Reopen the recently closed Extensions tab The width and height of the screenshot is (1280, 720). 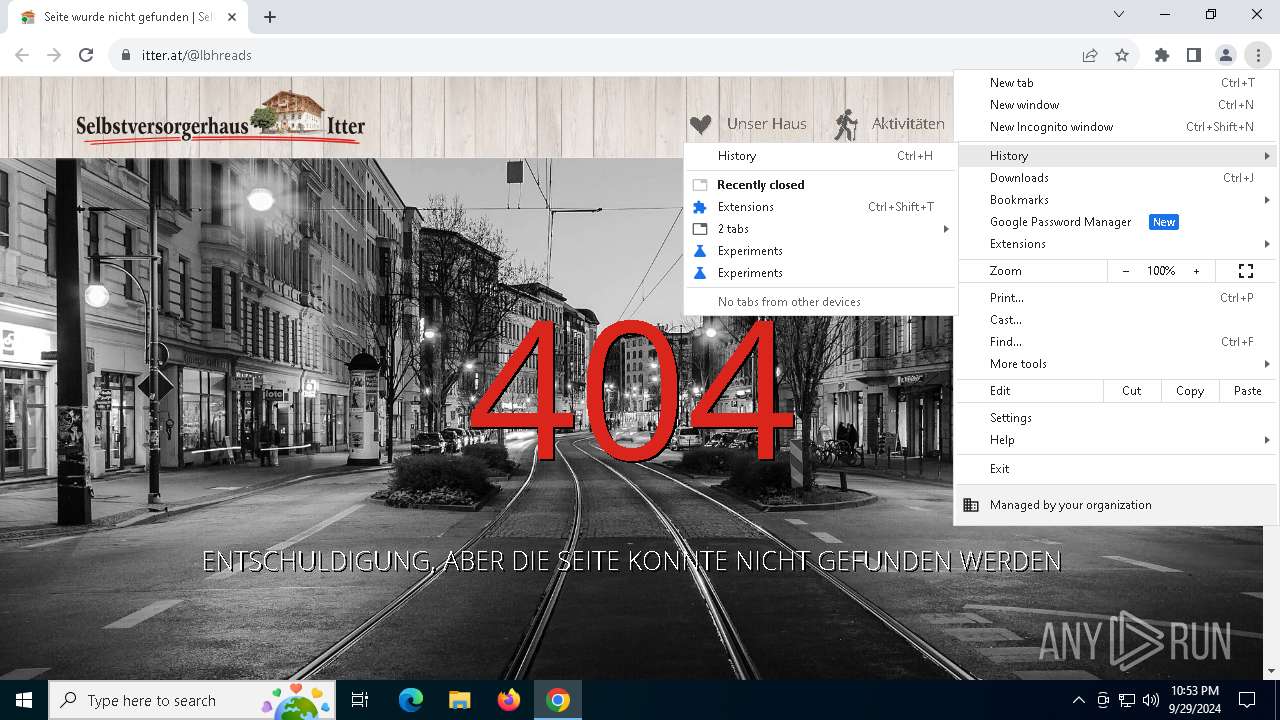click(820, 207)
